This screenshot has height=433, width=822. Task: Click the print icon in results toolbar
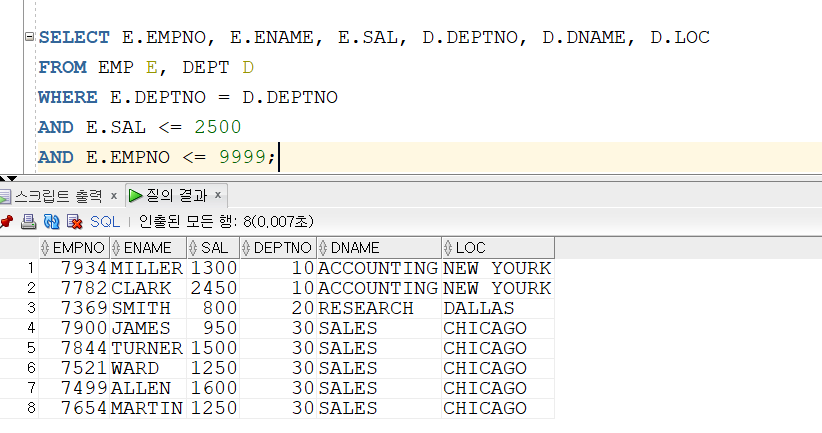coord(28,222)
